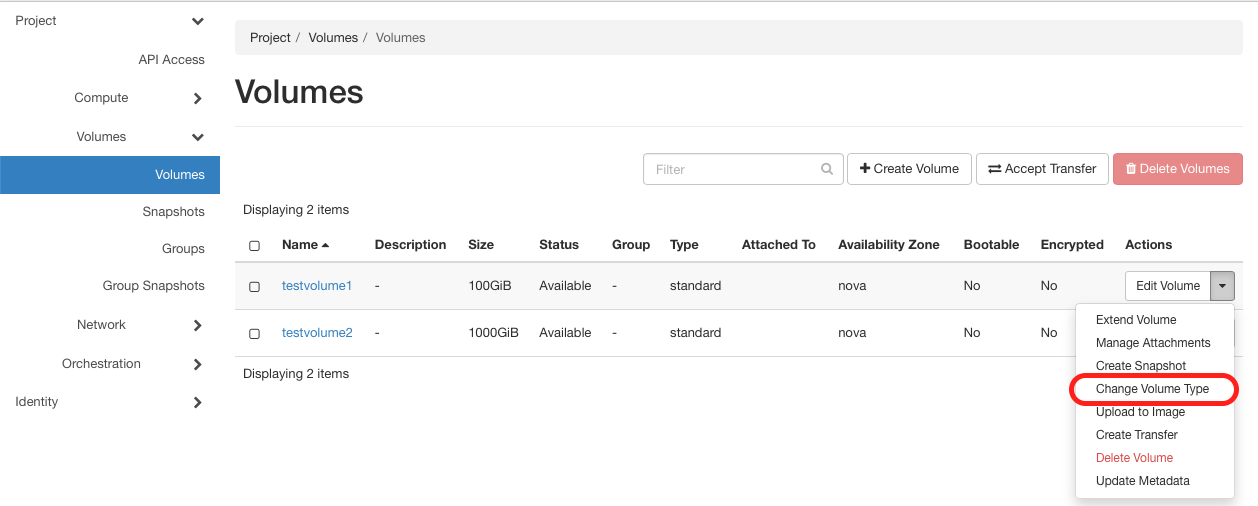Screen dimensions: 1258x506
Task: Open the testvolume1 volume link
Action: tap(317, 286)
